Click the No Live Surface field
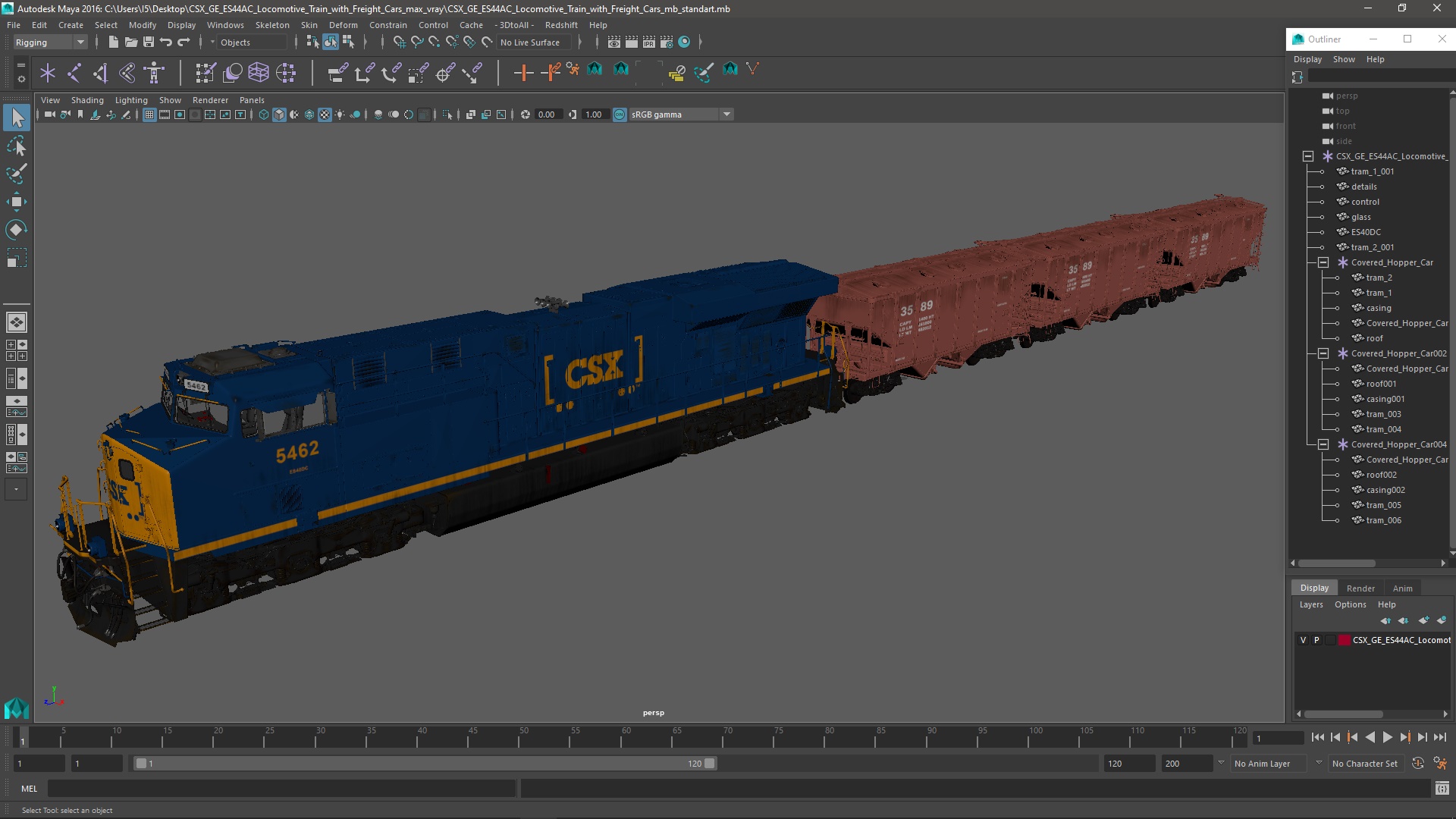 tap(535, 42)
